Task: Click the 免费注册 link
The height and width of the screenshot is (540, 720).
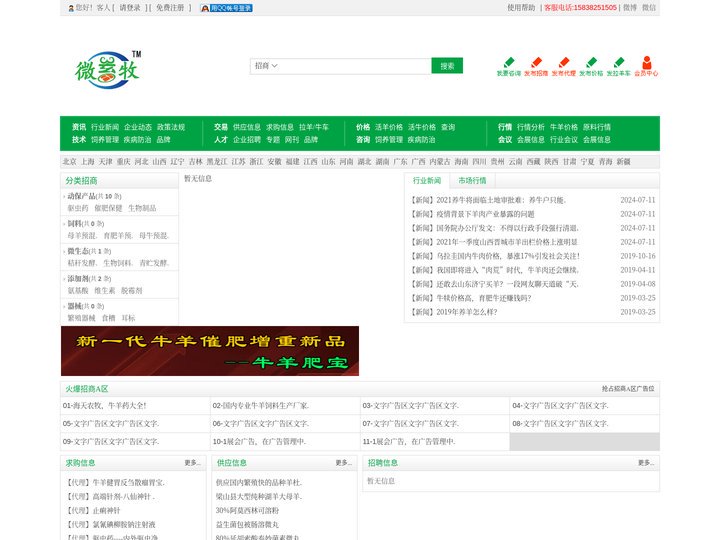Action: point(170,8)
